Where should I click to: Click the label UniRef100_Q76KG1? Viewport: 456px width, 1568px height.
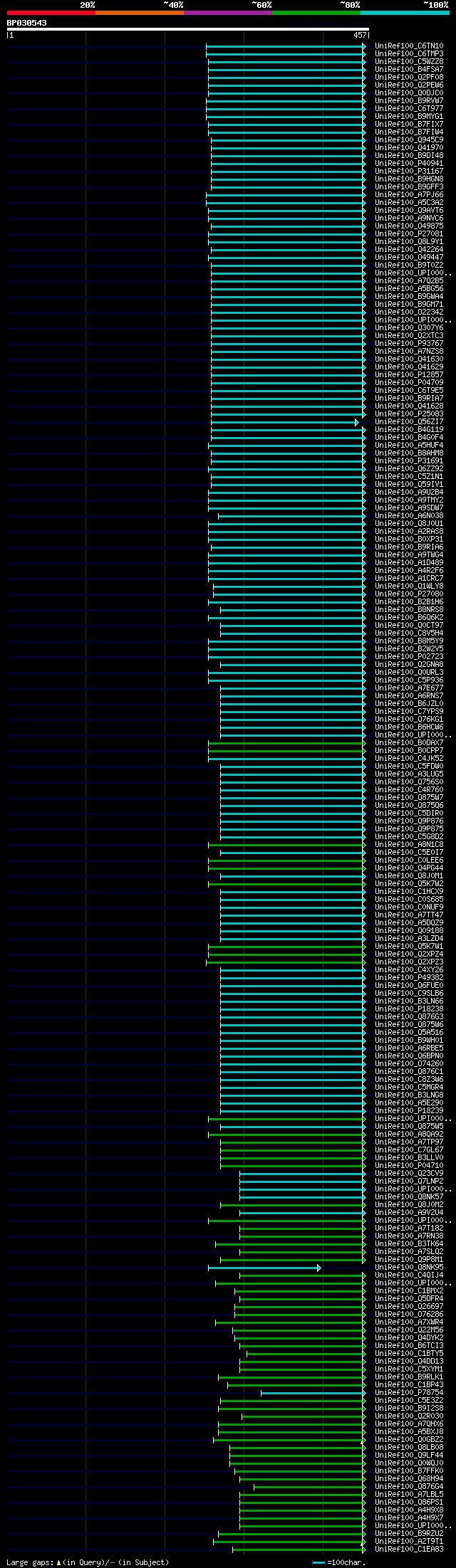click(409, 719)
